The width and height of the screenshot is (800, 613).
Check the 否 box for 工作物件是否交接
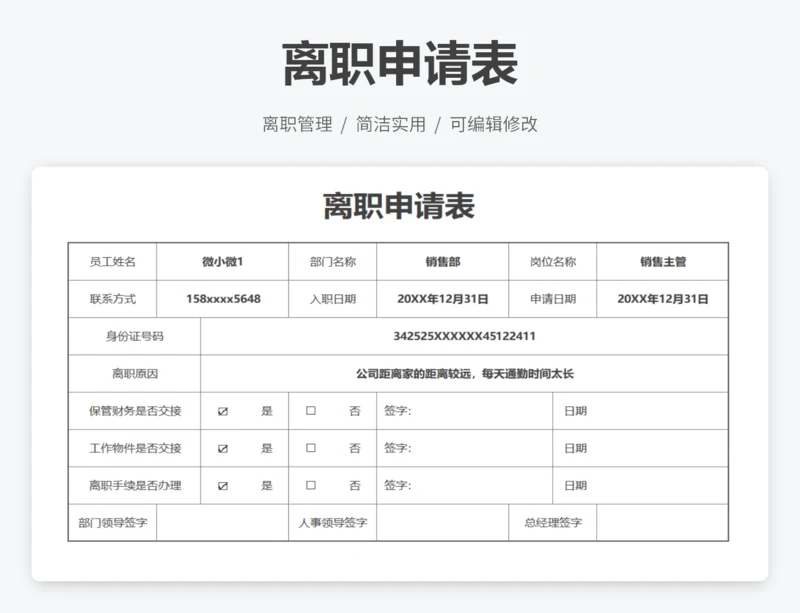click(x=311, y=448)
